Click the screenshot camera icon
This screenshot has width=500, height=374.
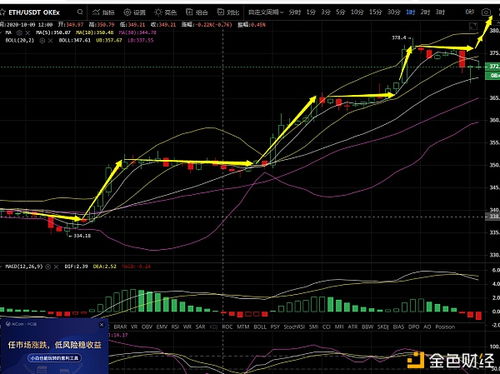coord(486,12)
